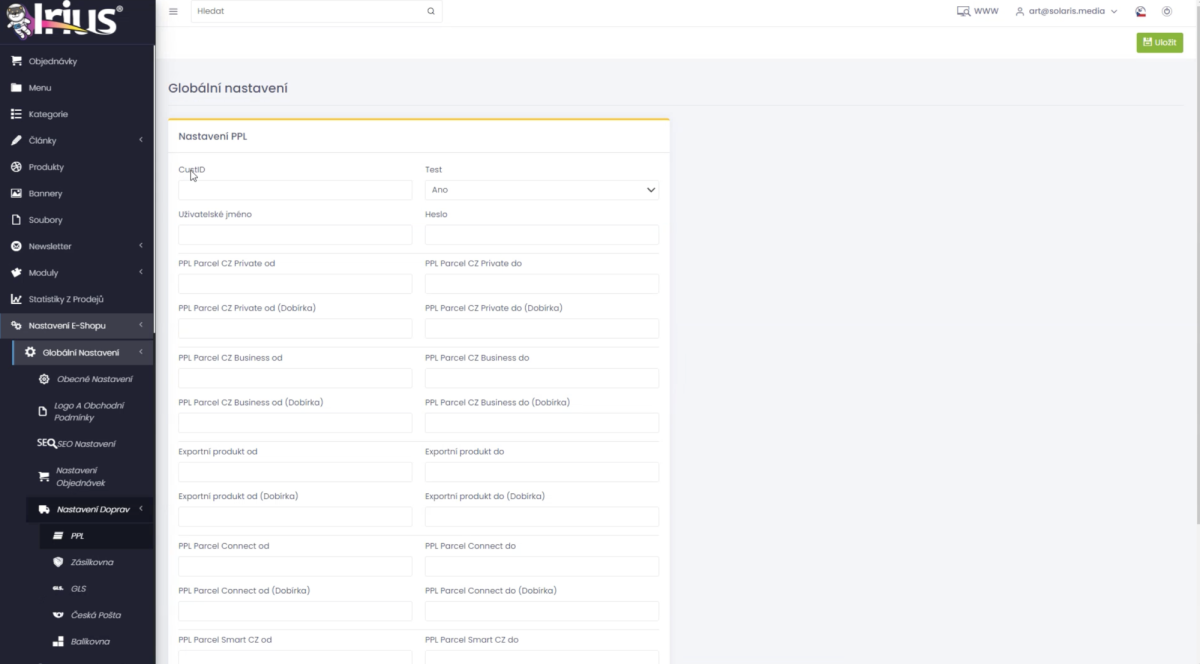Click the Bannery image icon
Image resolution: width=1200 pixels, height=664 pixels.
(x=16, y=193)
